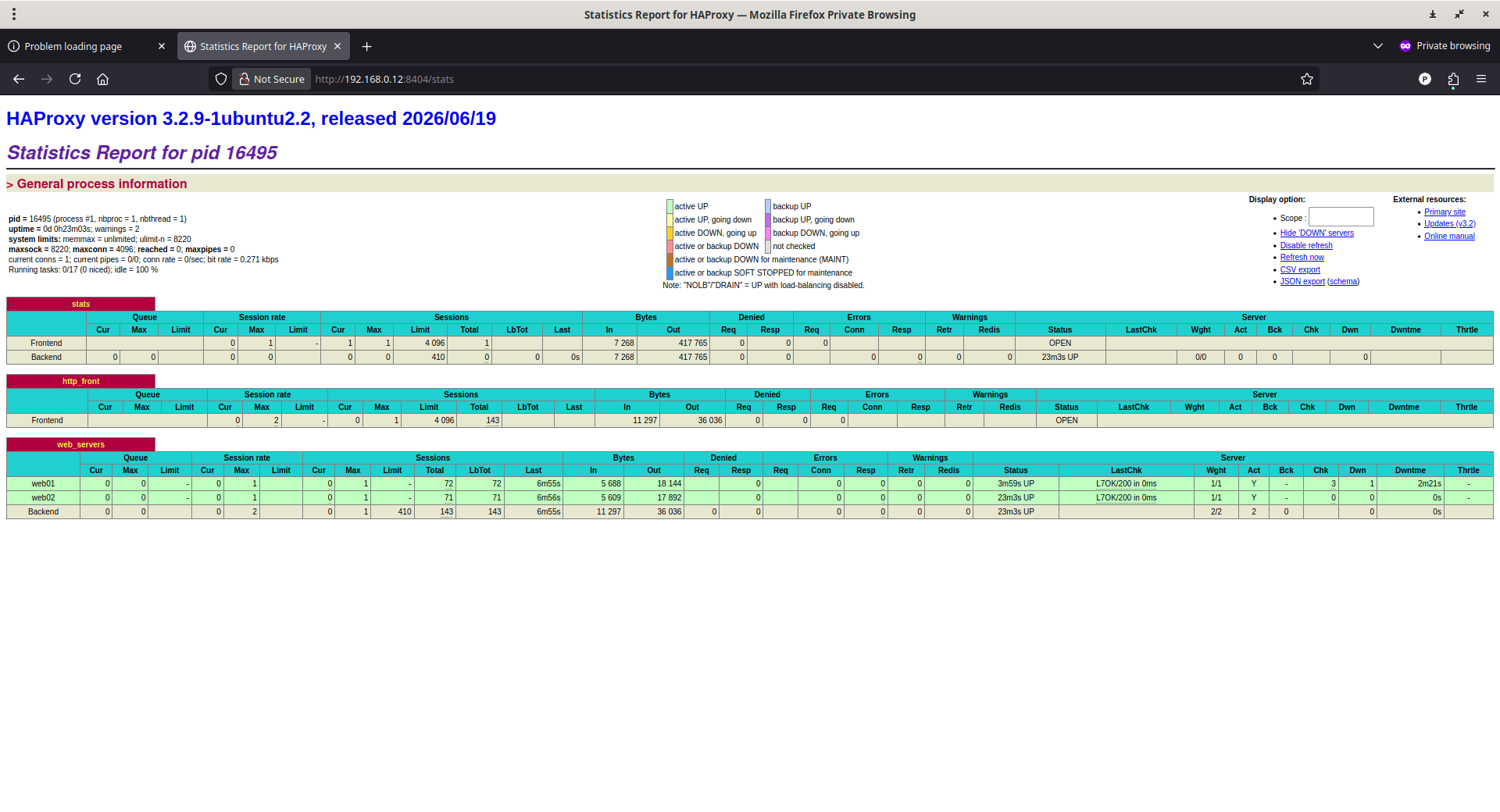Reload the HAProxy stats page
Viewport: 1500px width, 812px height.
point(75,79)
